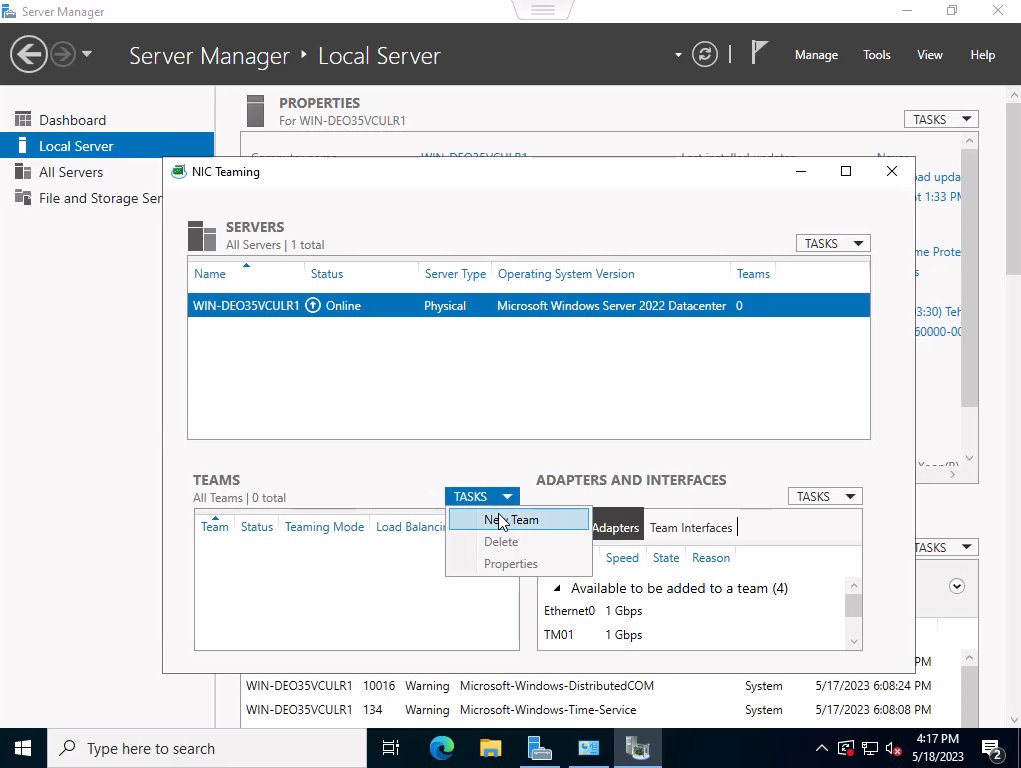Maximize the NIC Teaming window
1021x768 pixels.
846,171
